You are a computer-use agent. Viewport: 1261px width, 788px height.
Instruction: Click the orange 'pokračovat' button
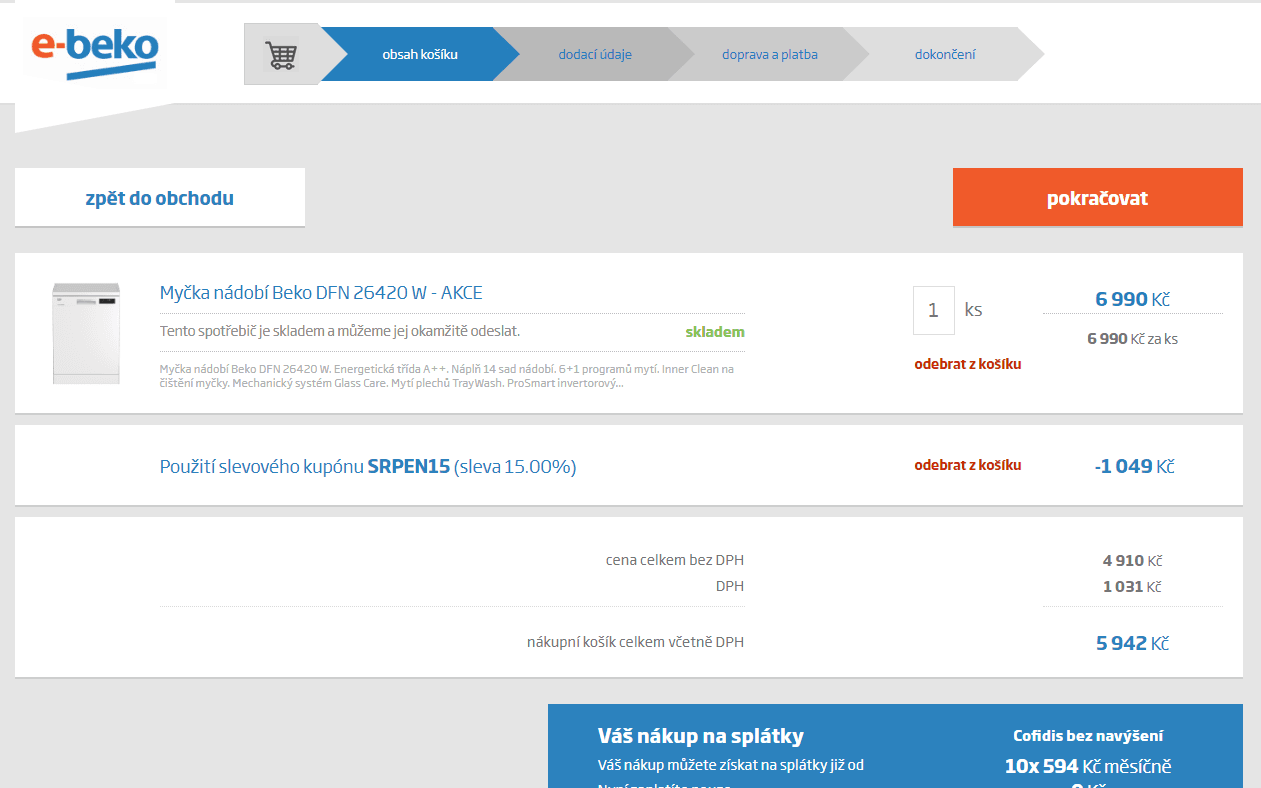click(x=1097, y=198)
